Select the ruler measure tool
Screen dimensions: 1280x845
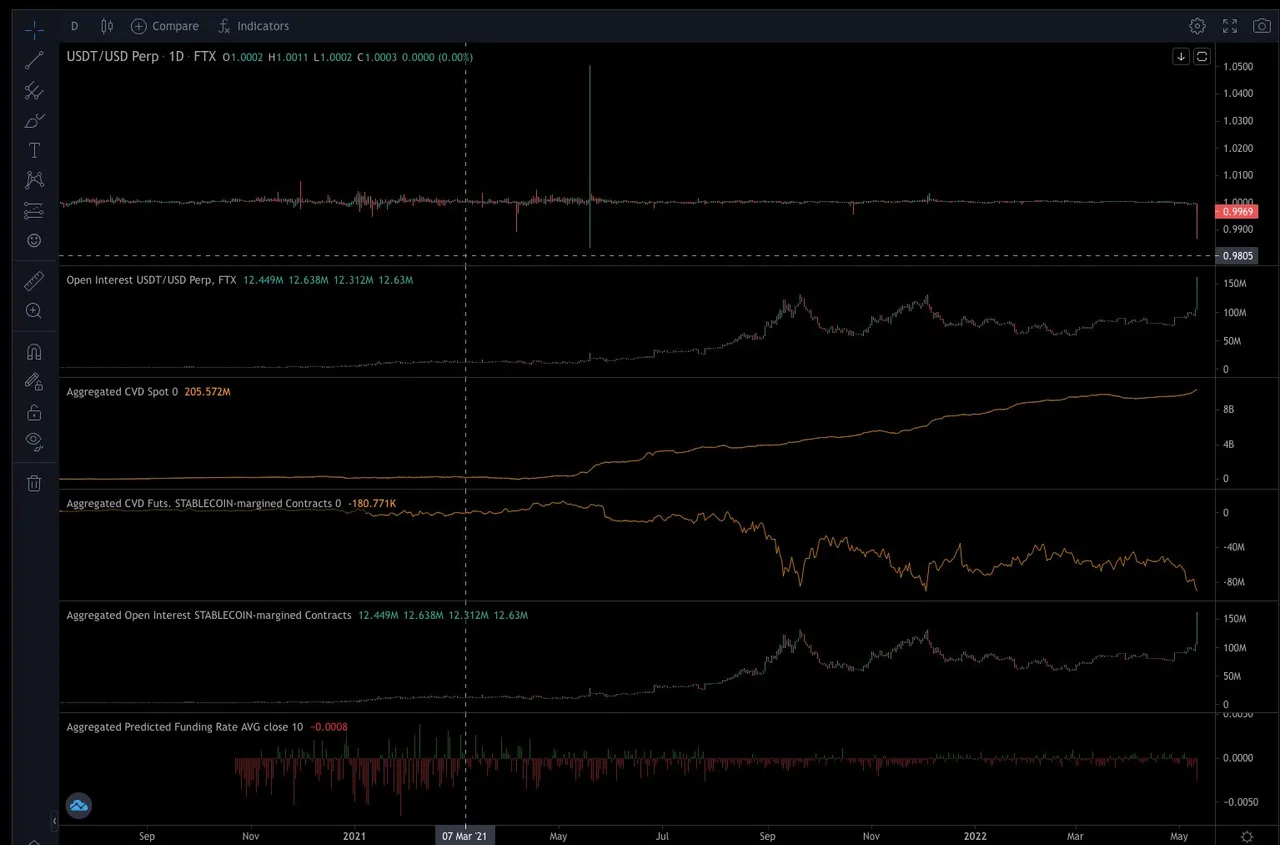34,281
